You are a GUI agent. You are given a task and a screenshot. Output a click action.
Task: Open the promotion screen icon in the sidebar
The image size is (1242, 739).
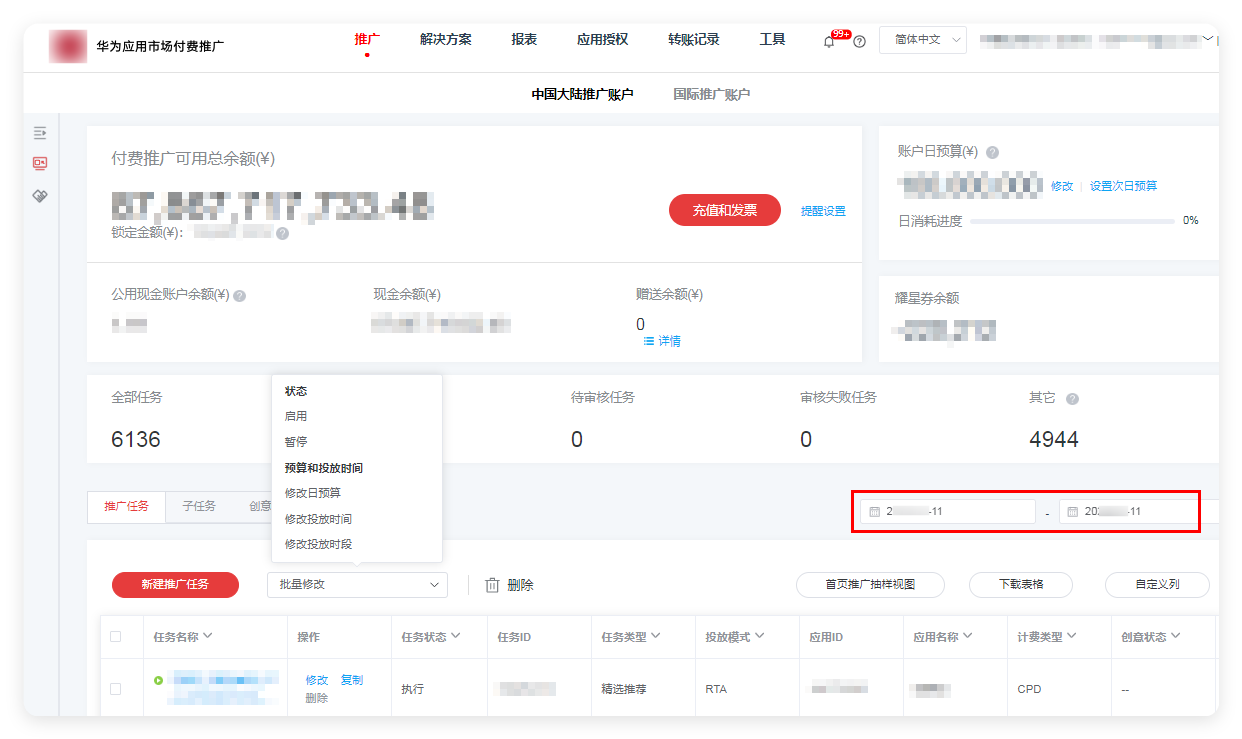pyautogui.click(x=40, y=163)
